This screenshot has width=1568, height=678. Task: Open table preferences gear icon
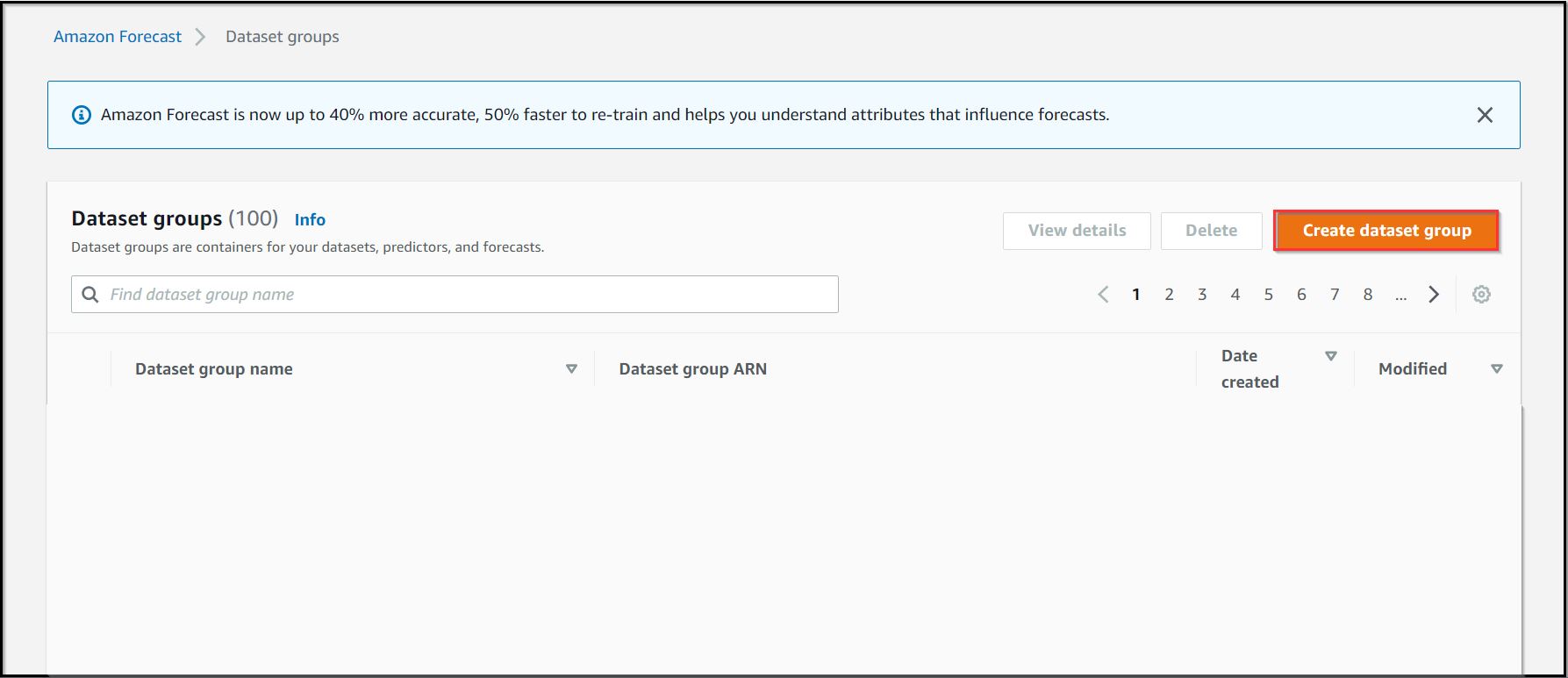click(x=1481, y=295)
